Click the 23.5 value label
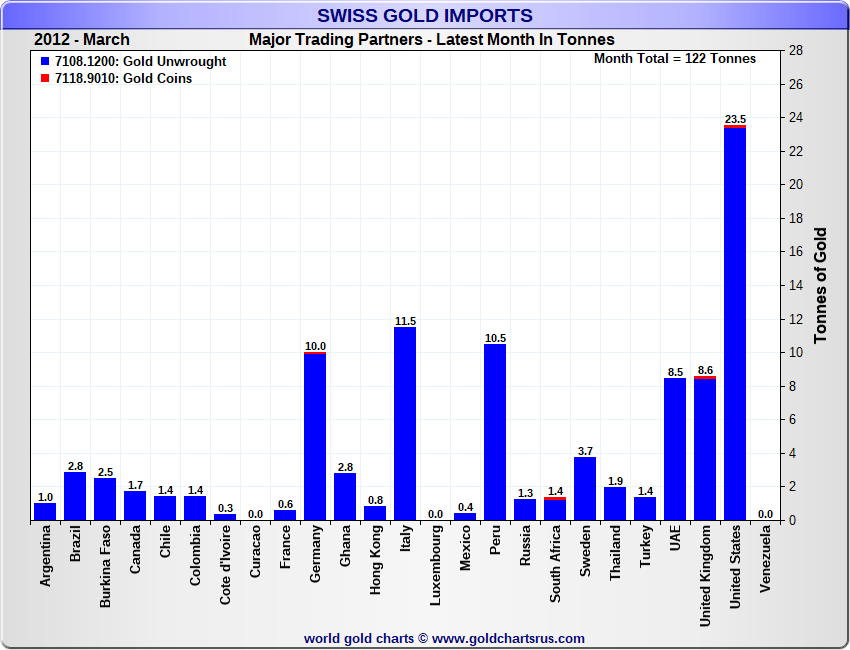The height and width of the screenshot is (650, 850). coord(735,119)
